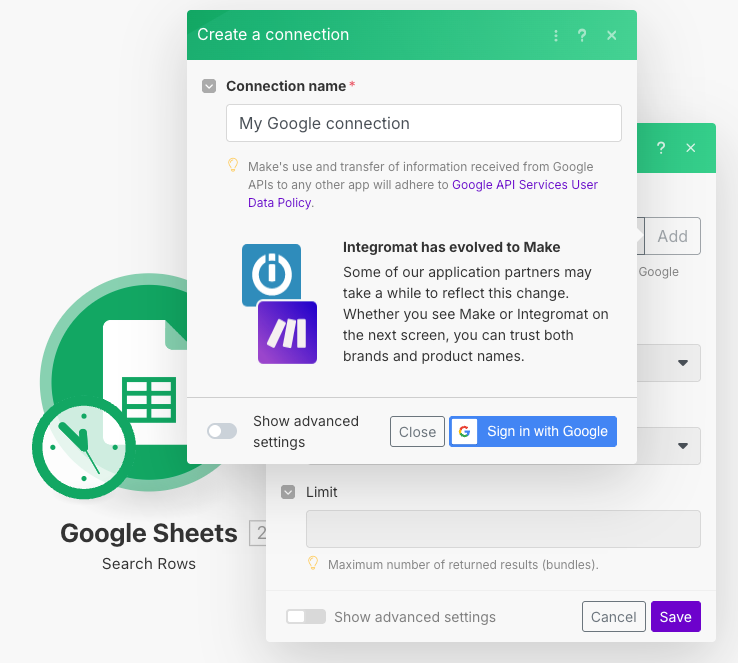The image size is (738, 663).
Task: Open the second dropdown arrow above Limit
Action: pyautogui.click(x=683, y=446)
